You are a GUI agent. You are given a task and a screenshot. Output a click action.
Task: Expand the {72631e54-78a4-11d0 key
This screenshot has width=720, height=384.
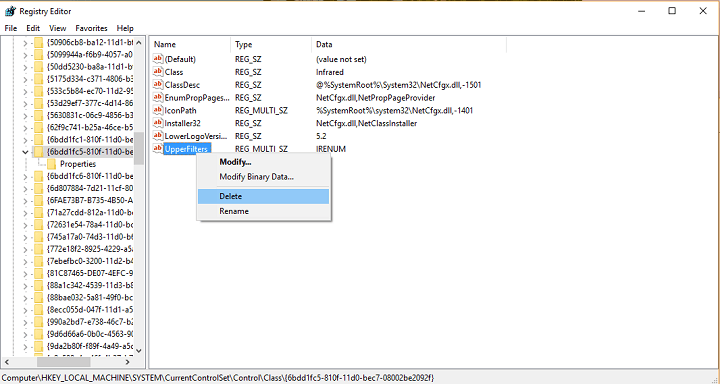coord(25,225)
